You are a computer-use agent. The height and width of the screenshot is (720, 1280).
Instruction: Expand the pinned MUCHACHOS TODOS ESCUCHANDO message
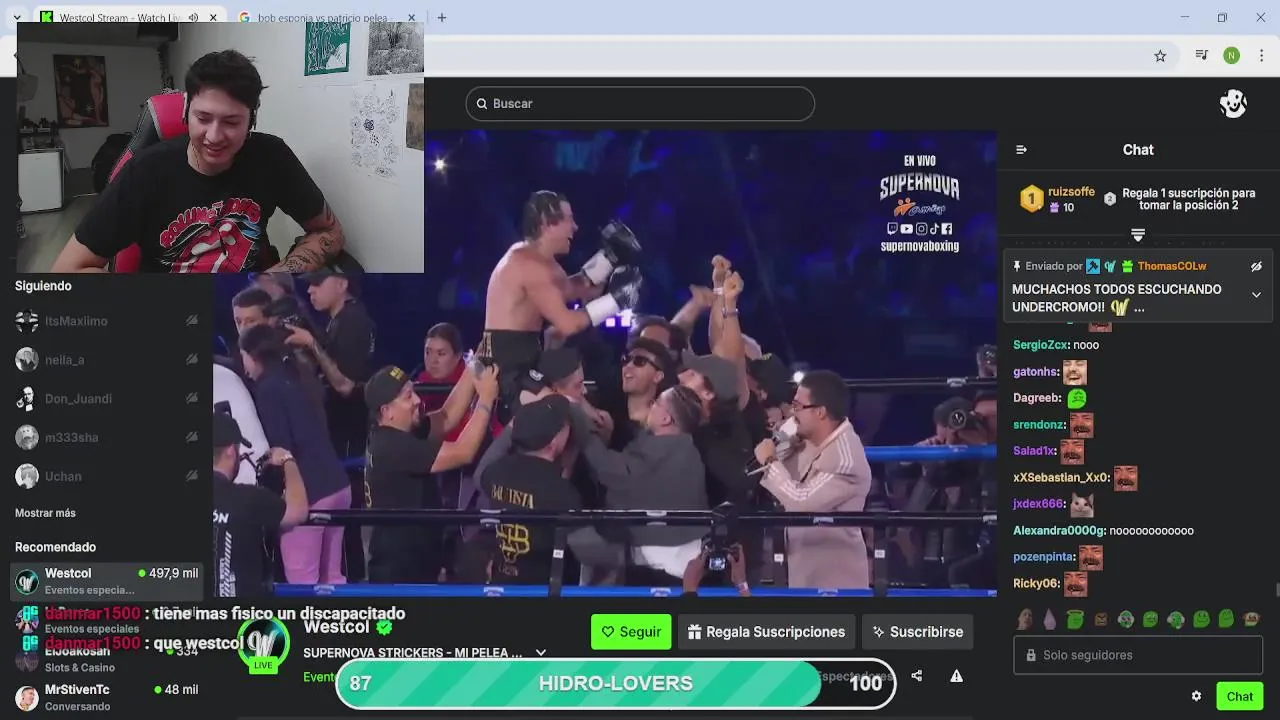pos(1256,294)
